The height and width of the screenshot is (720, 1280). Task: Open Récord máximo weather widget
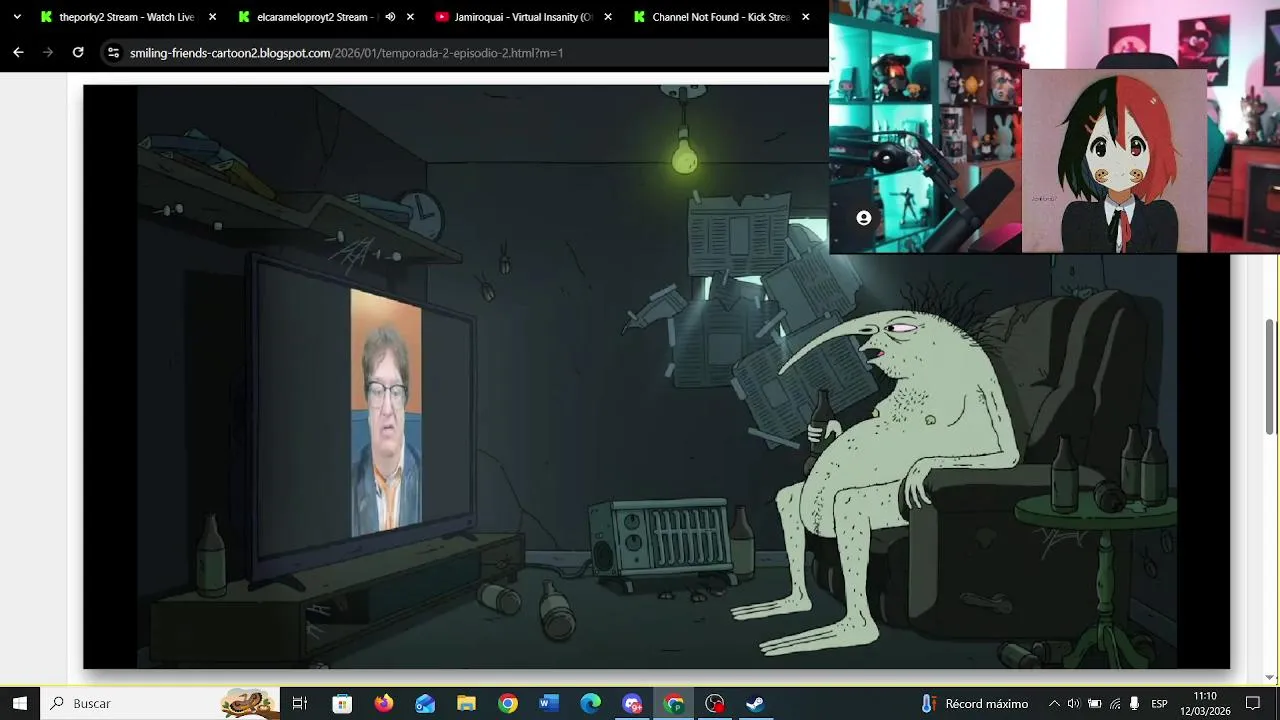974,703
